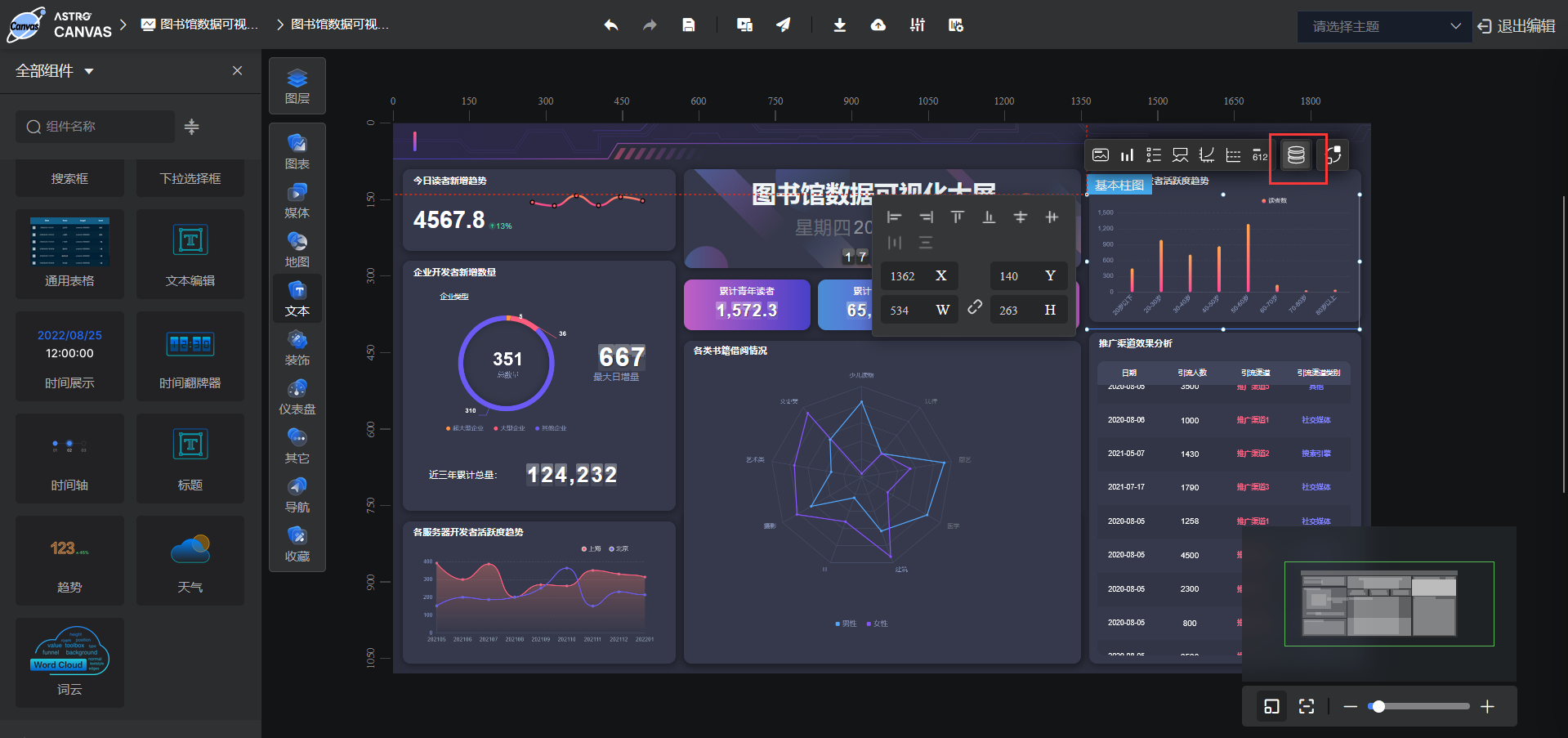Click the horizontal center alignment icon
Screen dimensions: 1568x738
(1052, 217)
